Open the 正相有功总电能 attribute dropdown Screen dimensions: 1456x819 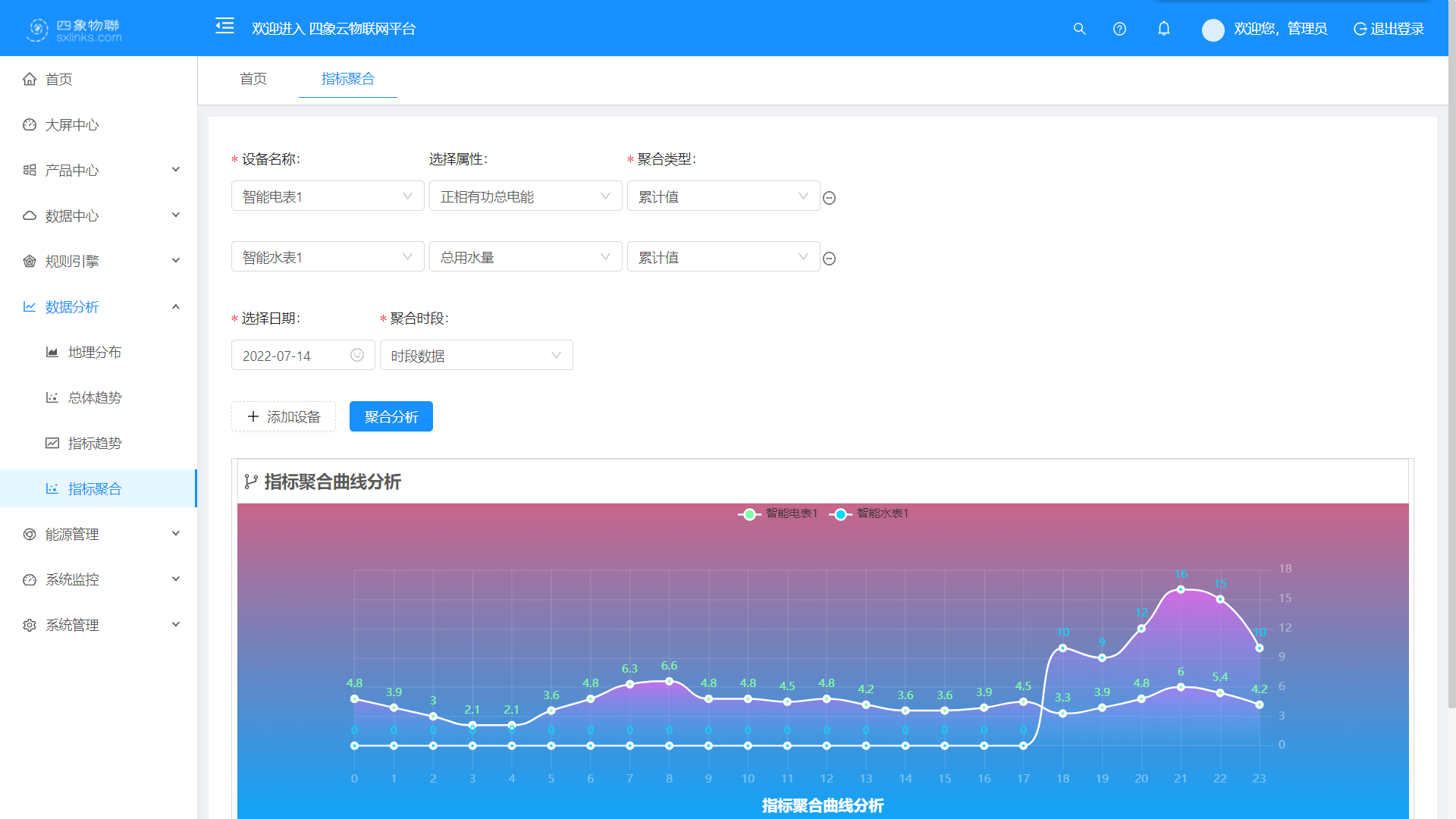[526, 196]
